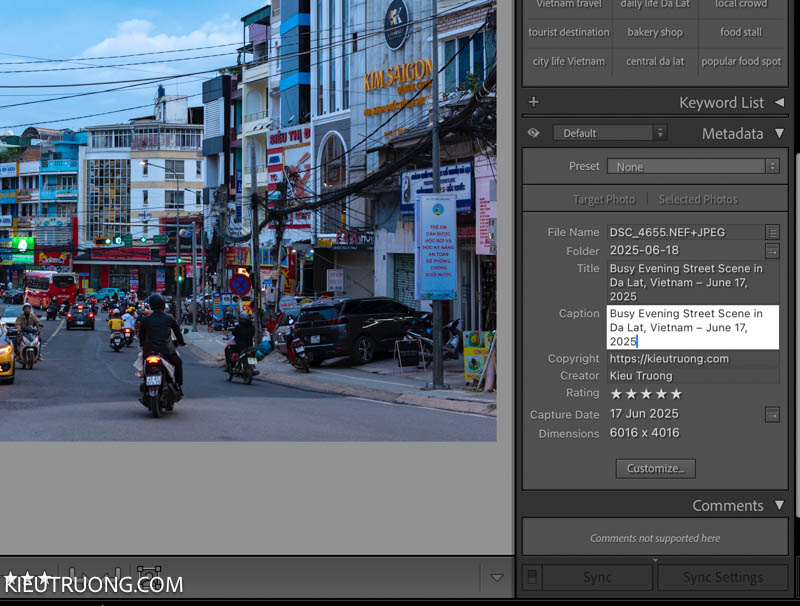This screenshot has height=606, width=800.
Task: Toggle the Metadata panel switch next to Default
Action: point(534,132)
